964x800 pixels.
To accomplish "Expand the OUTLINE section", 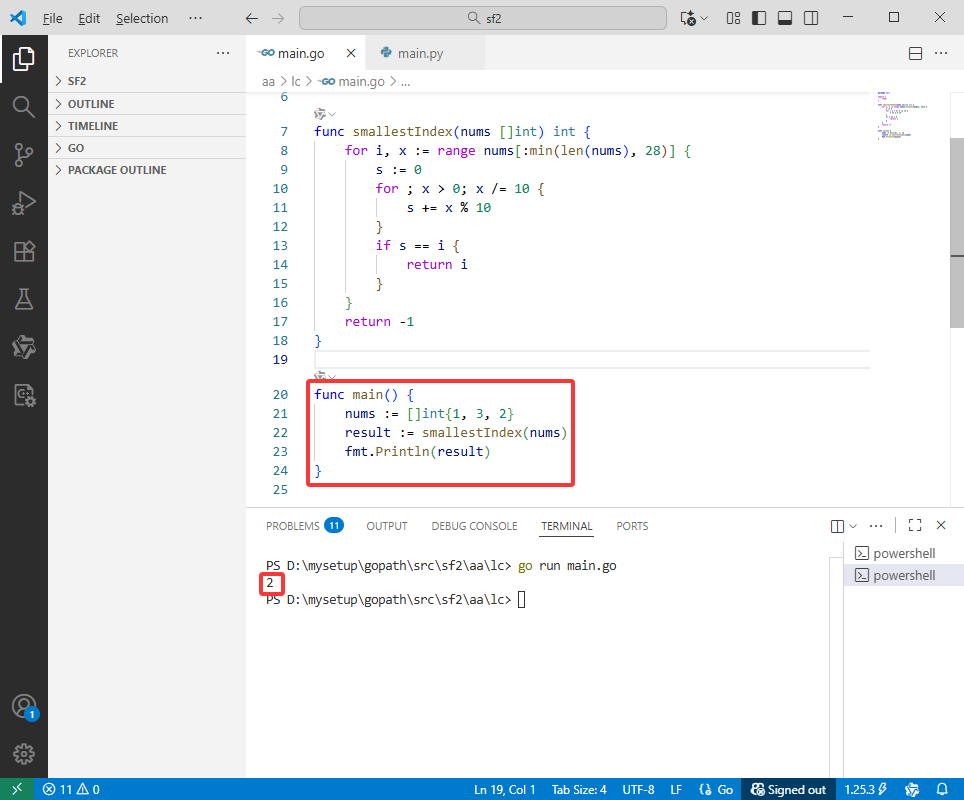I will [x=148, y=104].
